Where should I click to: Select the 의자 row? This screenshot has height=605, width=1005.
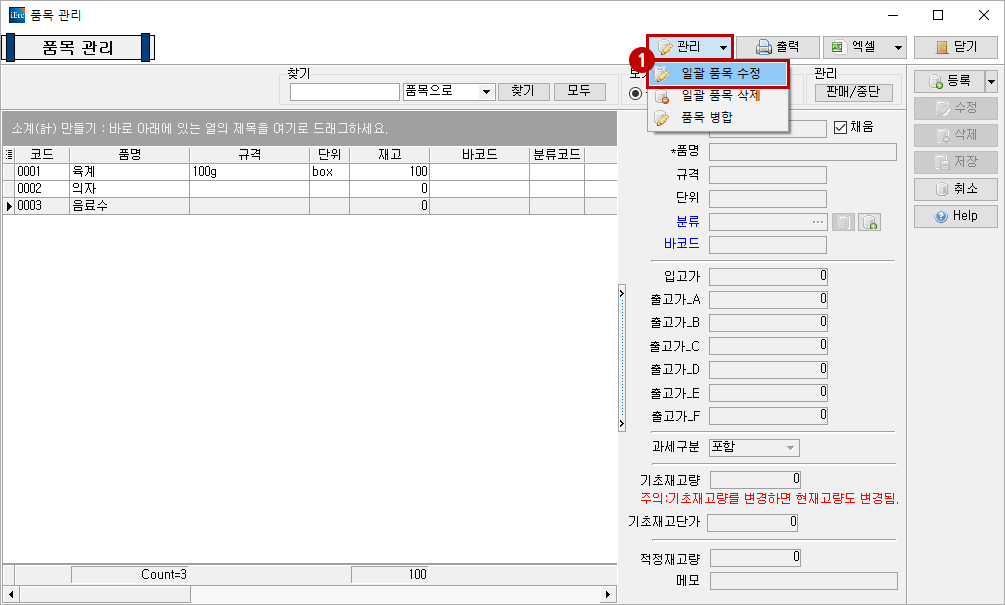tap(310, 189)
